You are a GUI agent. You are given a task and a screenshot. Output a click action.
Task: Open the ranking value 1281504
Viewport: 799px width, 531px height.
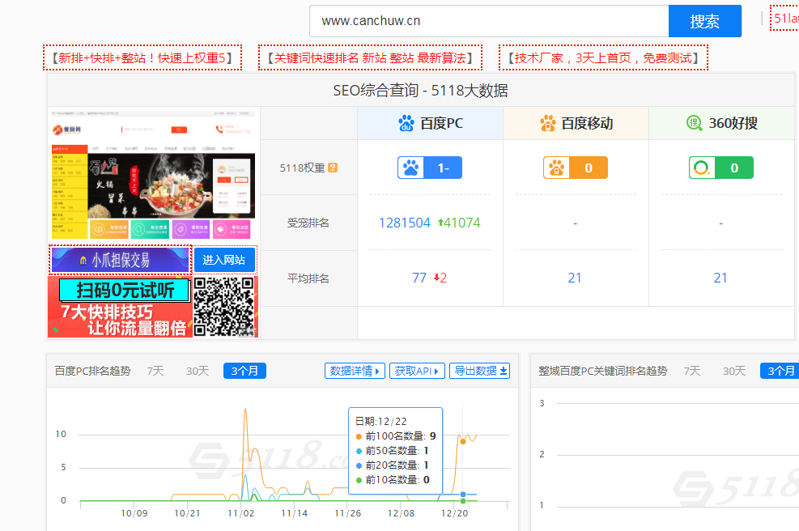point(405,223)
